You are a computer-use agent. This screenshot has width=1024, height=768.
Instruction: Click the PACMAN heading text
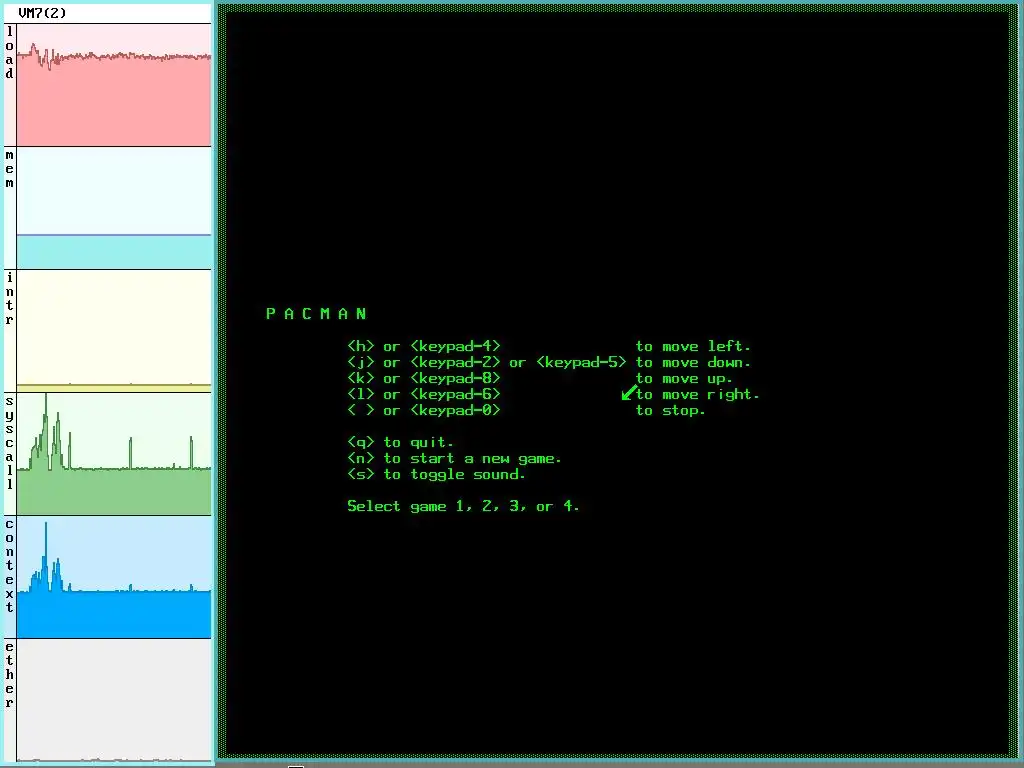(x=316, y=314)
